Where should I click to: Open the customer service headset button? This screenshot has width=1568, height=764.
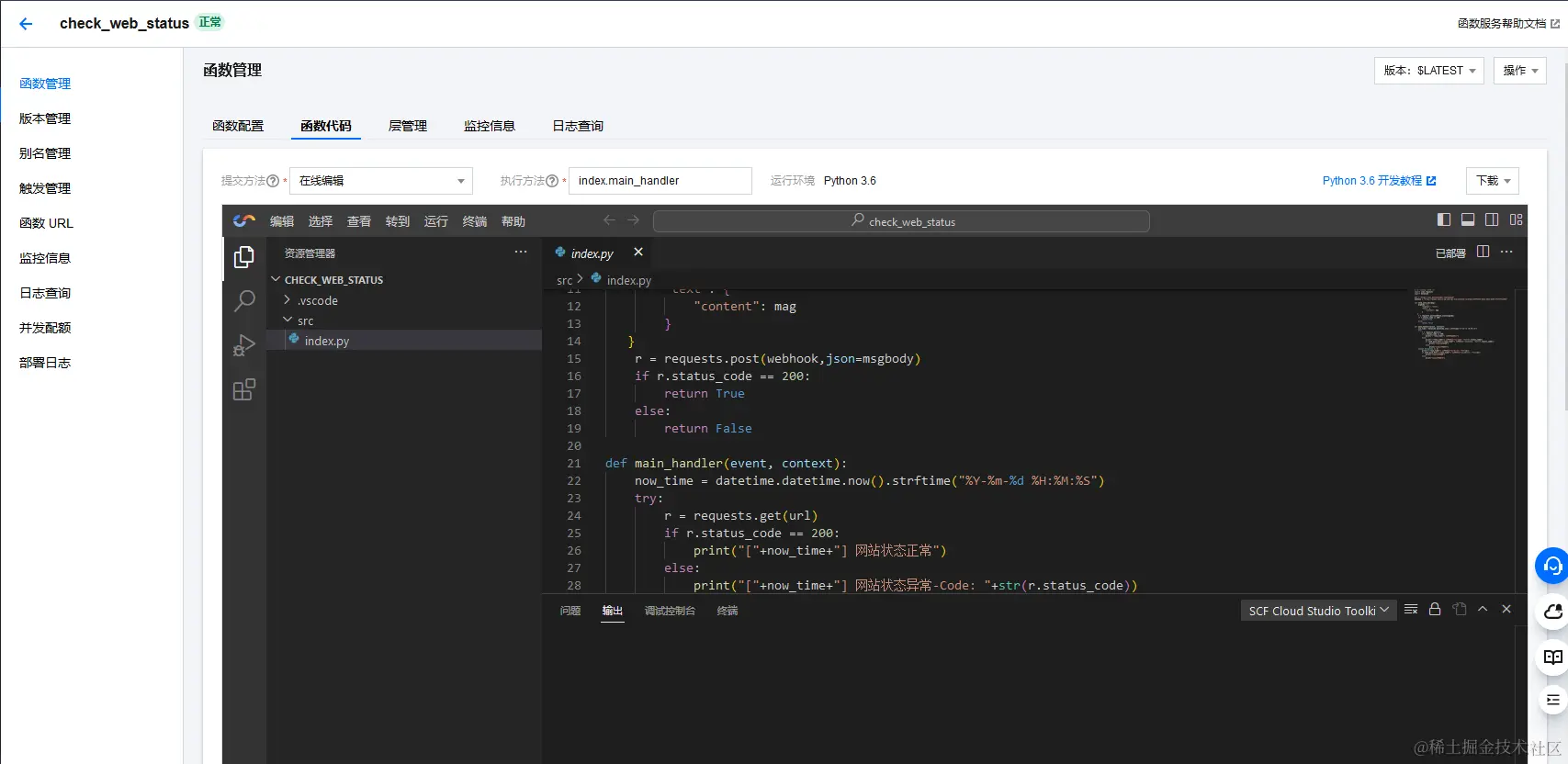(x=1551, y=566)
